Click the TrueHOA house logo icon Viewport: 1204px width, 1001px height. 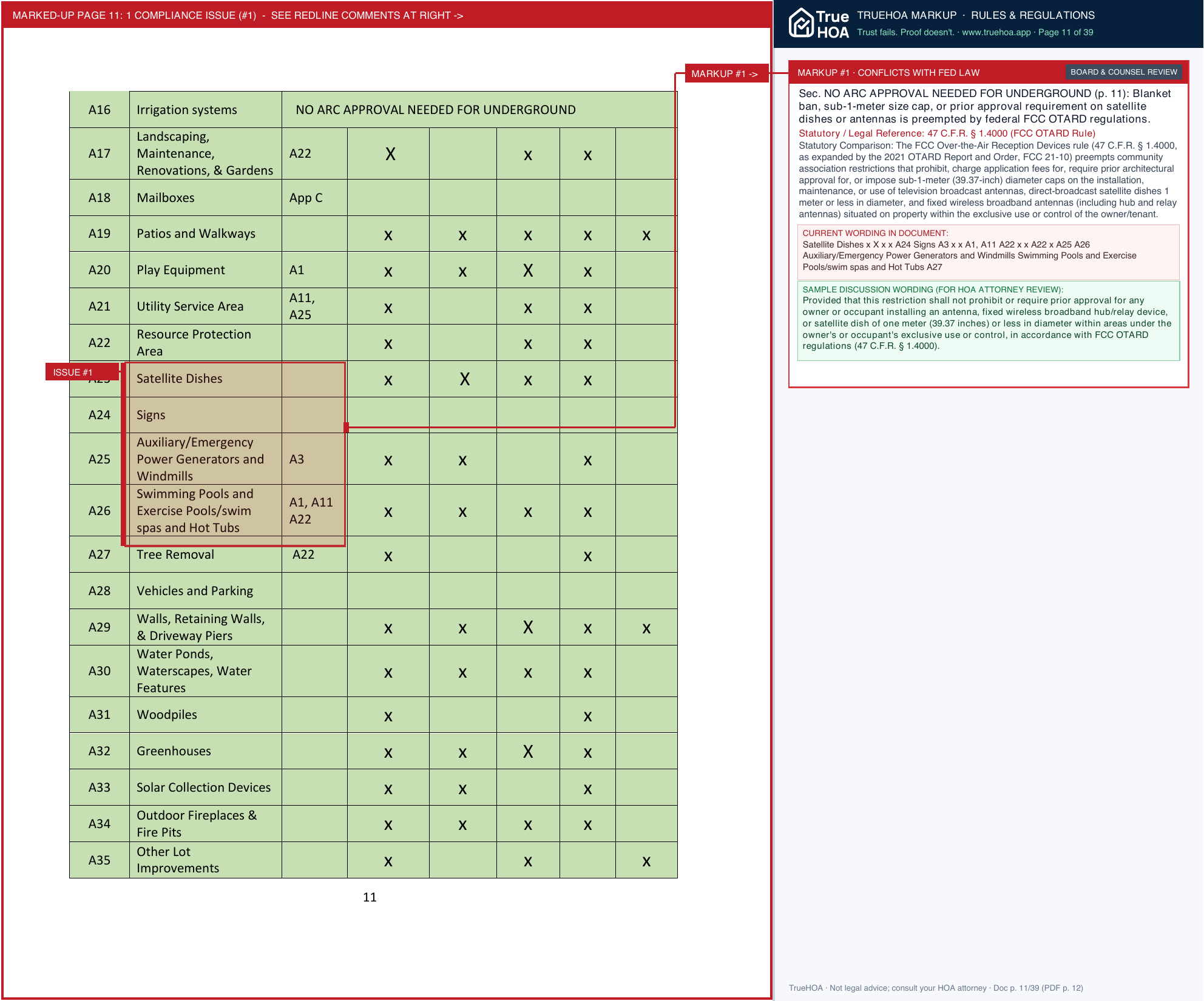[801, 23]
